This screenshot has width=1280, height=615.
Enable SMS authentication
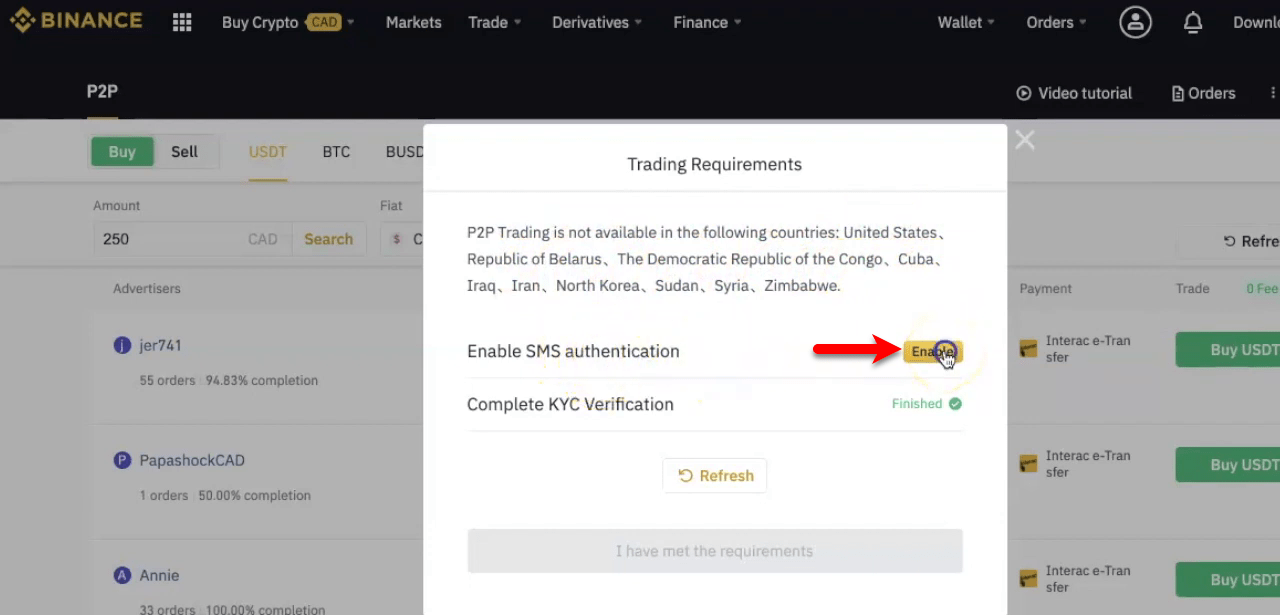(x=933, y=351)
